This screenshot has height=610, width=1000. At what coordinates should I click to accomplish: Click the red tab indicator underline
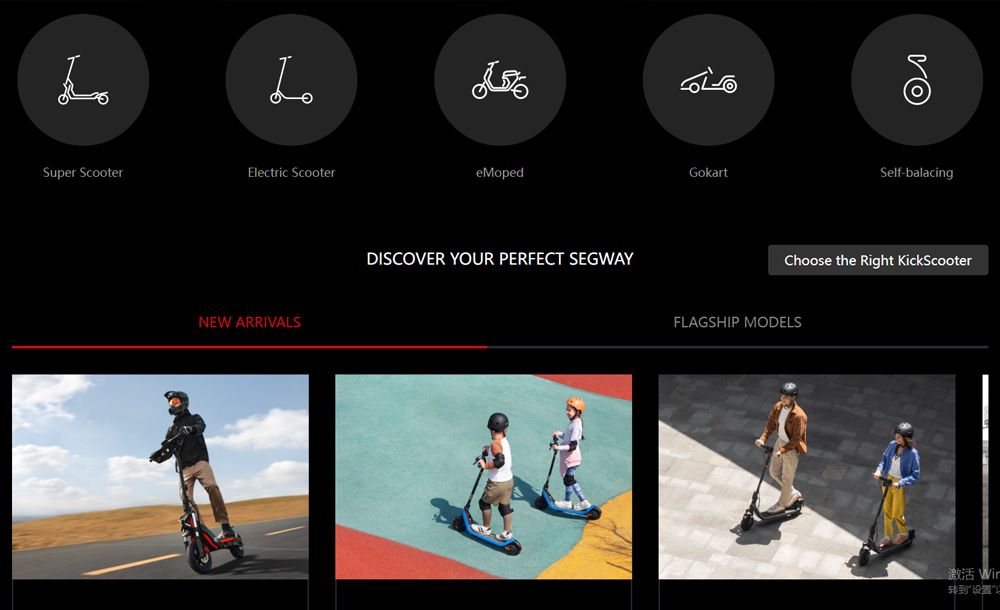pos(249,347)
